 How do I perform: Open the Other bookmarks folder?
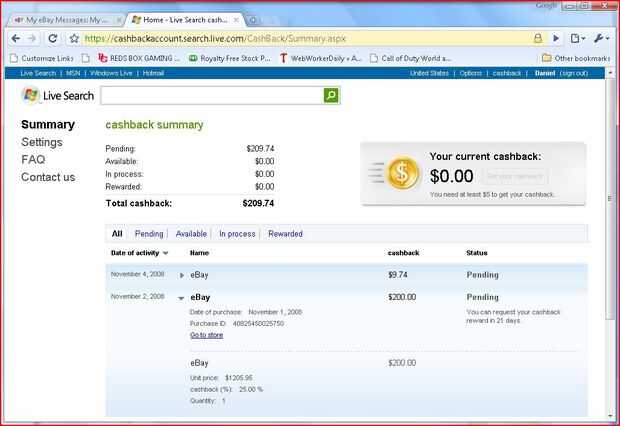[x=576, y=59]
